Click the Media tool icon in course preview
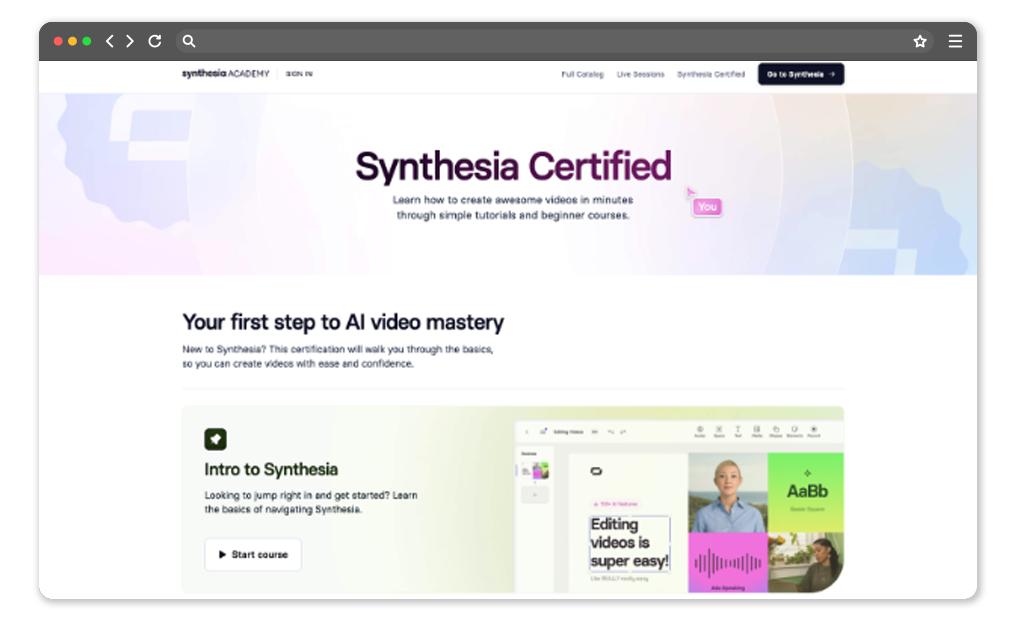 point(757,431)
